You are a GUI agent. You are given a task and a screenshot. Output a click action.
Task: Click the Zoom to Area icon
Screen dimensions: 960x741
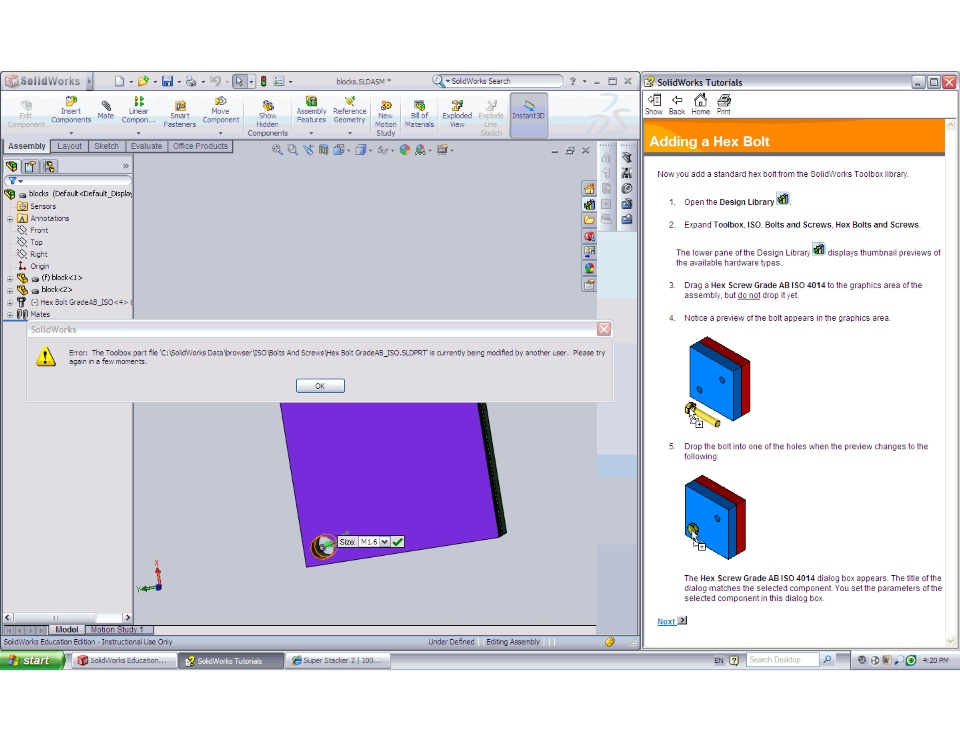pos(293,150)
